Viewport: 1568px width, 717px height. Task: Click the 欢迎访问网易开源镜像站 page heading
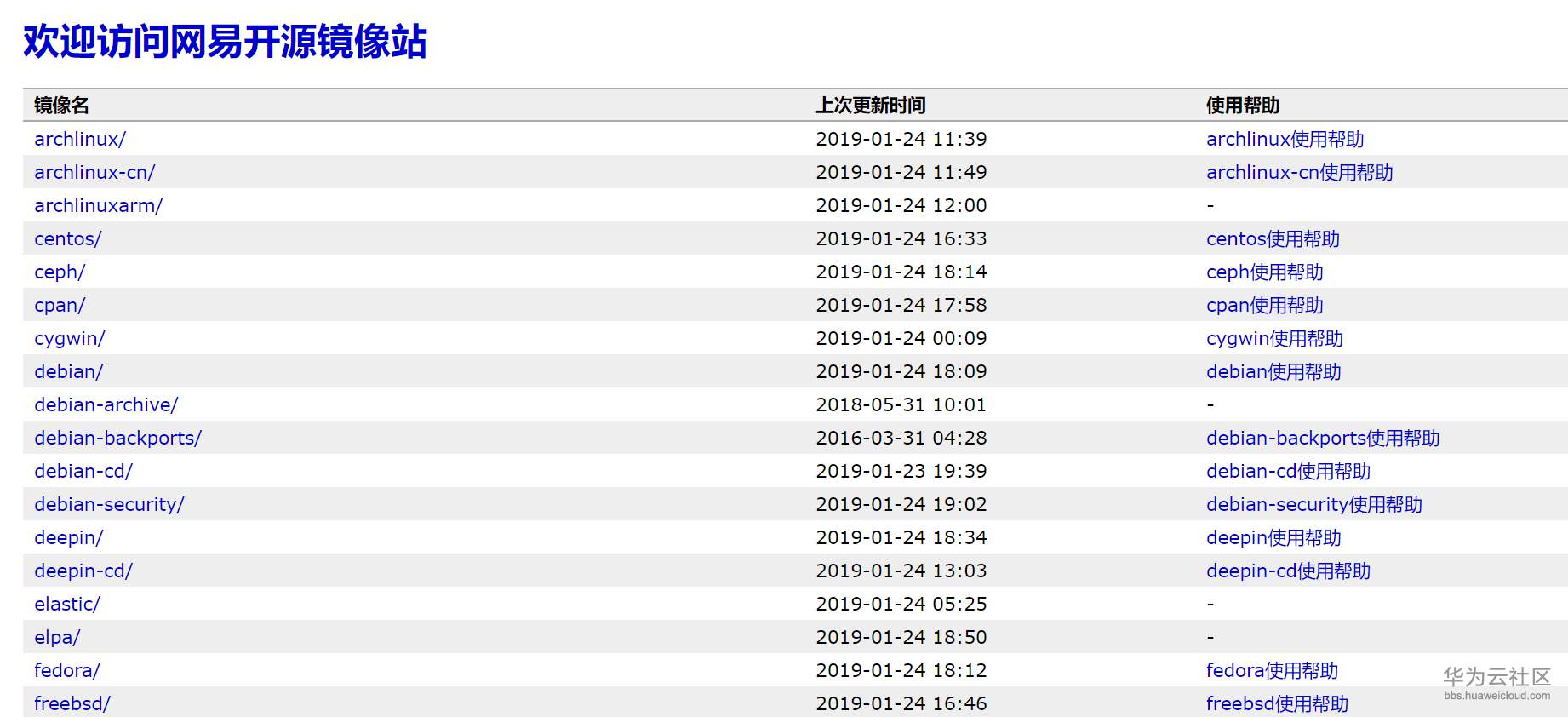(225, 42)
